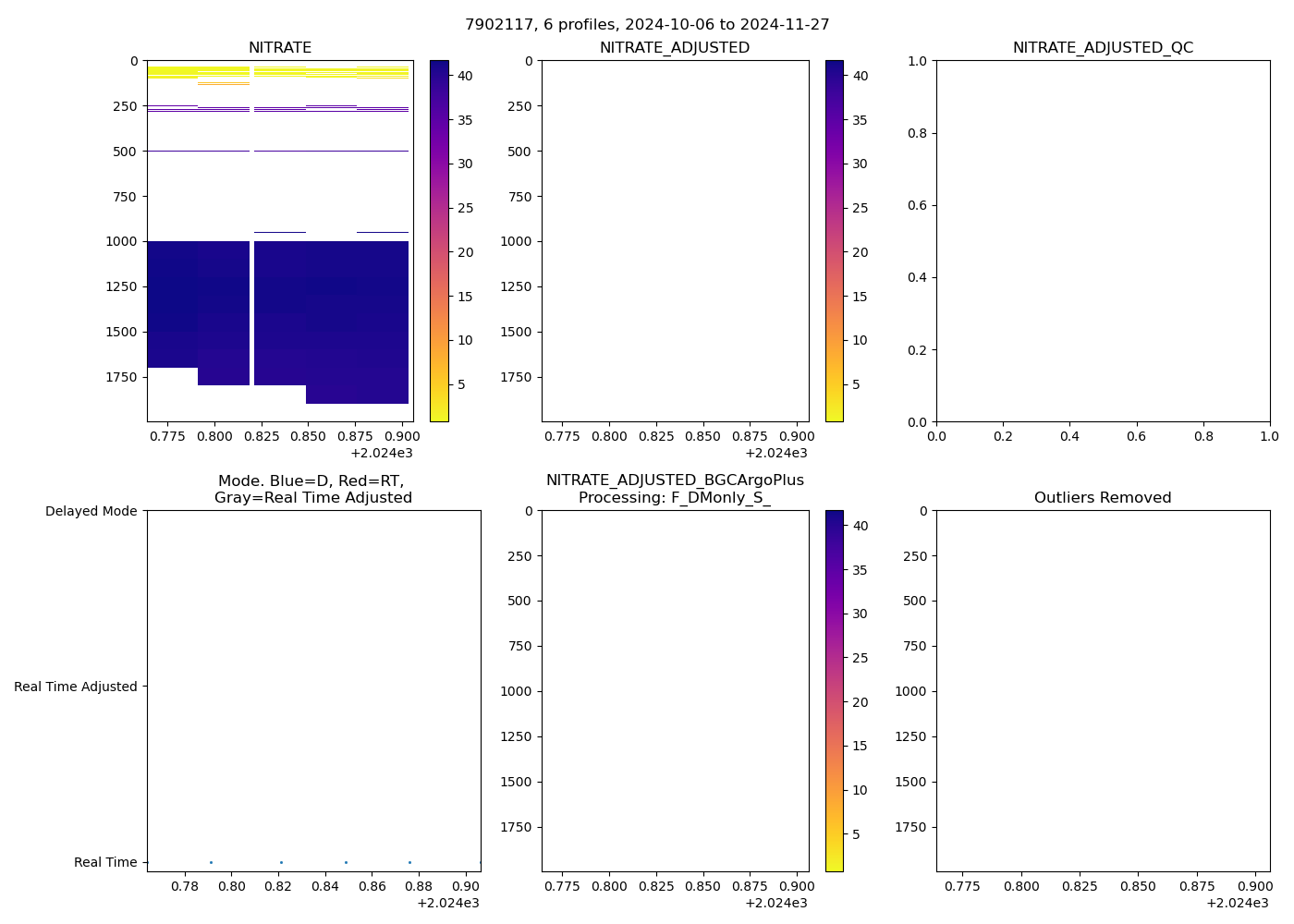Click the Outliers Removed plot title
Screen dimensions: 1294x924
click(1103, 498)
